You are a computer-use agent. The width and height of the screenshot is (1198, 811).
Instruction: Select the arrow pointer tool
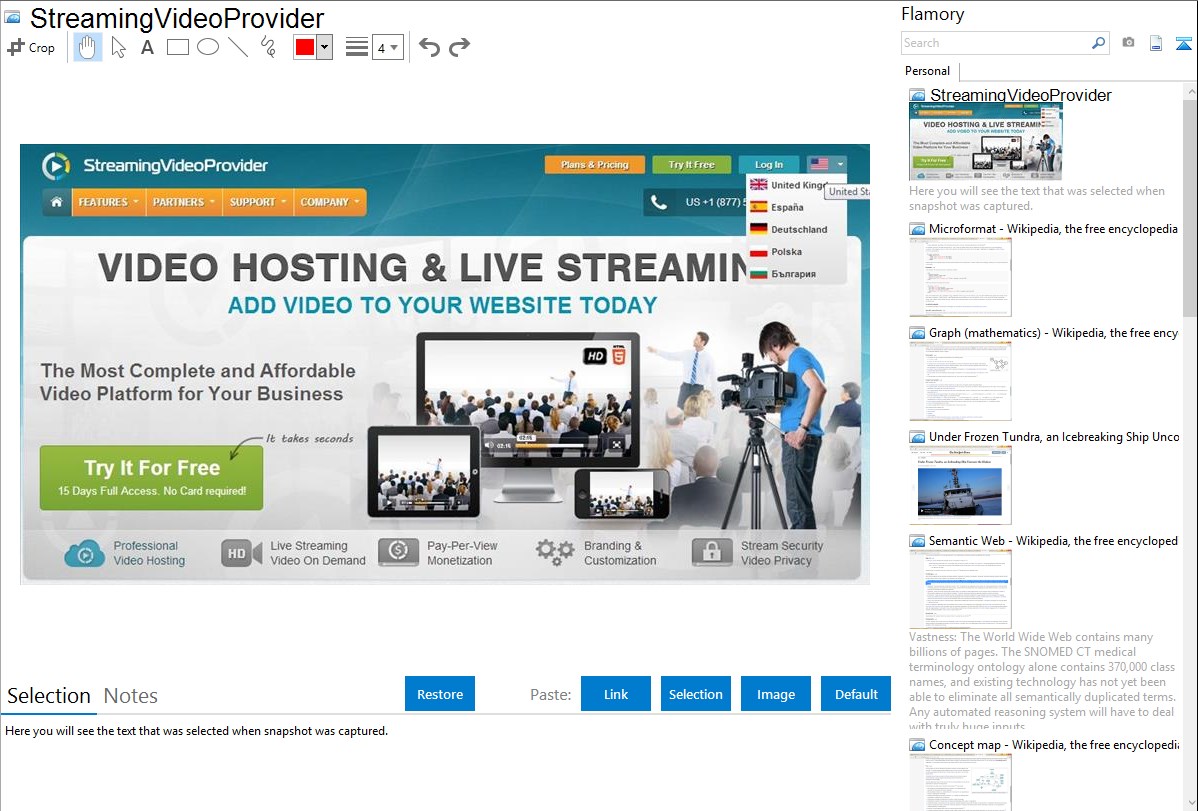click(118, 47)
